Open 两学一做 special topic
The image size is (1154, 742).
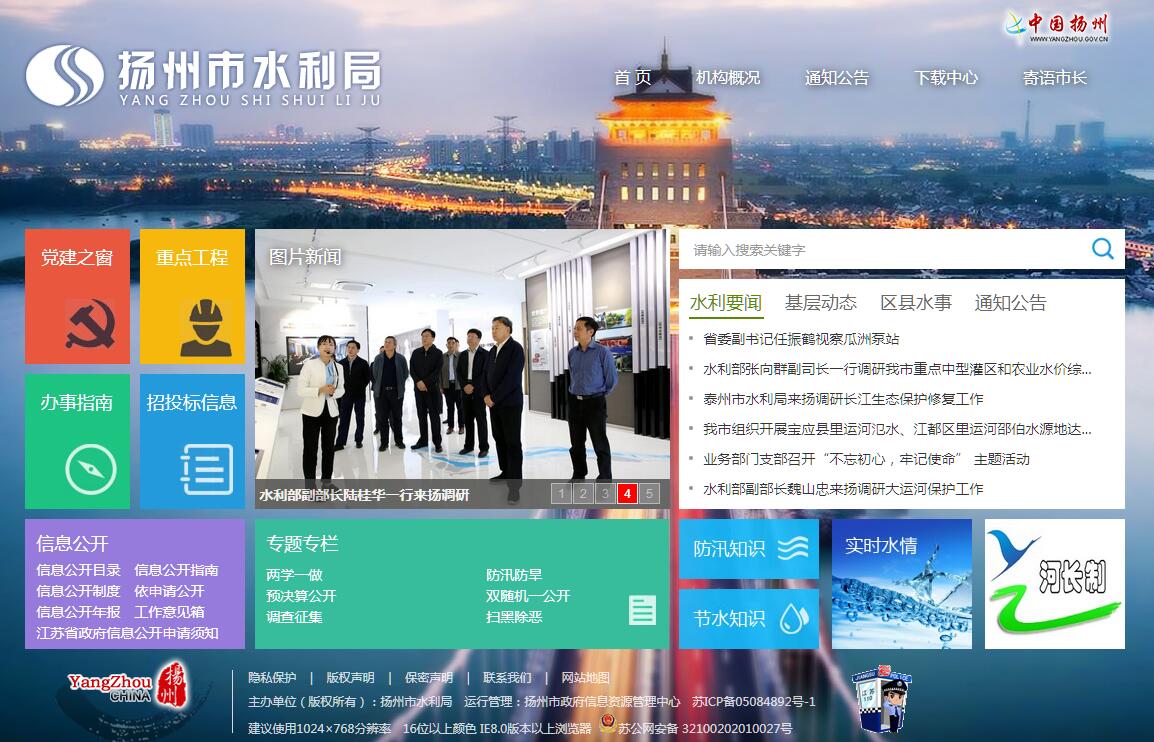click(294, 575)
